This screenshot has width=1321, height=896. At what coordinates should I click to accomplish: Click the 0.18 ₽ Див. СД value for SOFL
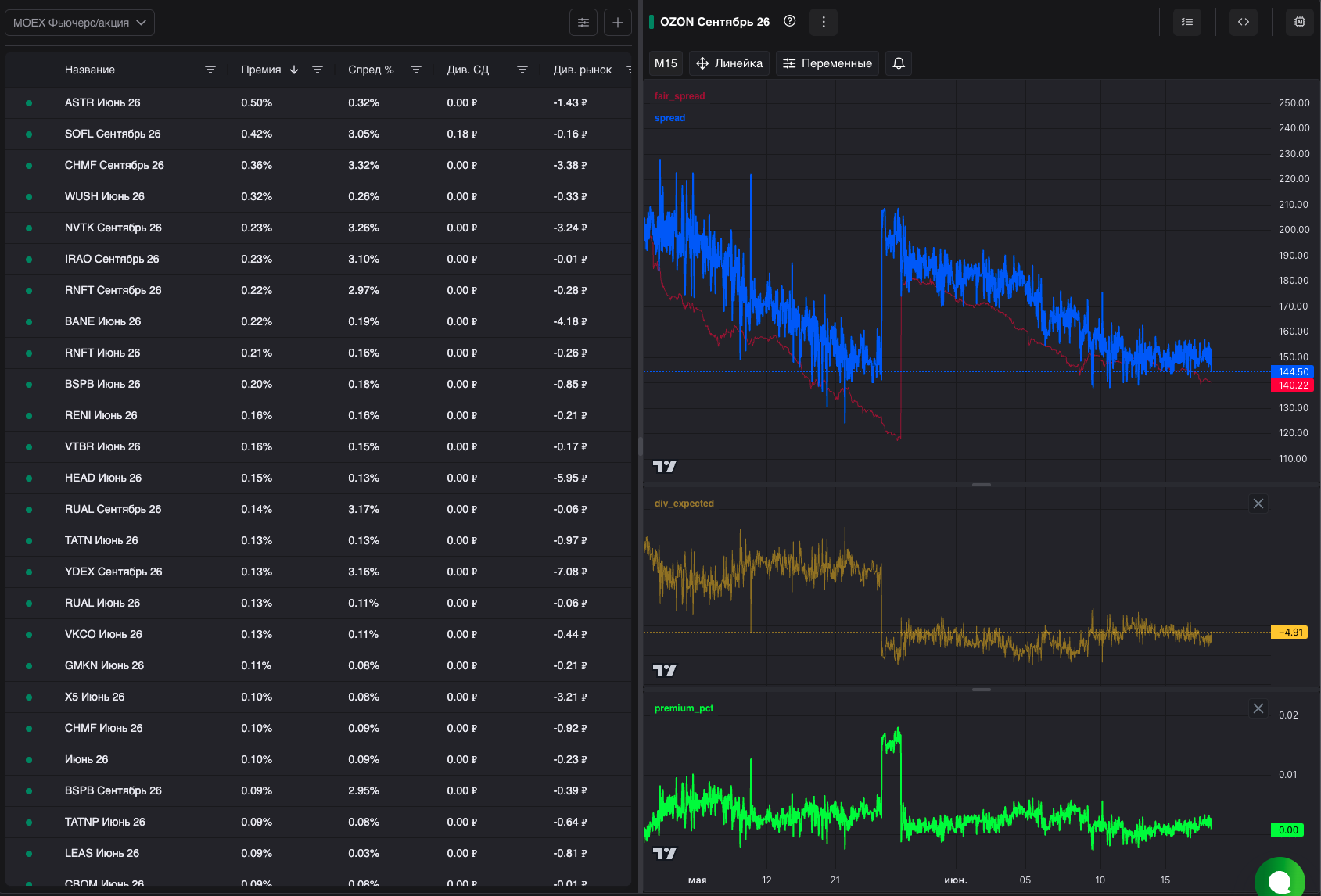(x=462, y=134)
